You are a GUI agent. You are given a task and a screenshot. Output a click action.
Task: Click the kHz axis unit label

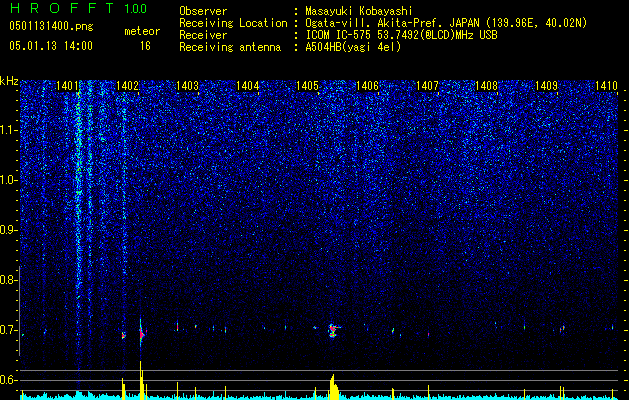[9, 81]
